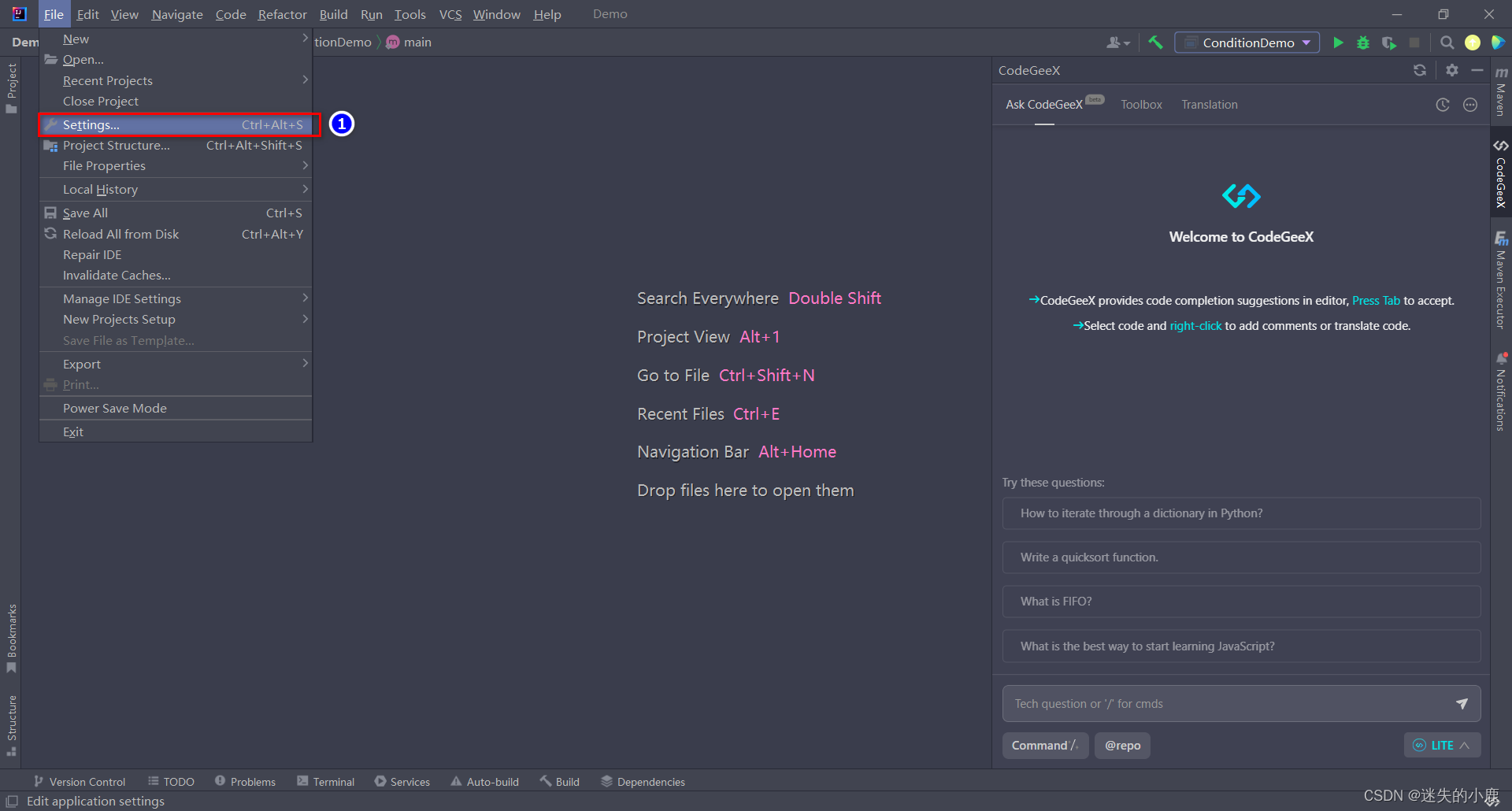
Task: Expand Export submenu
Action: [x=176, y=364]
